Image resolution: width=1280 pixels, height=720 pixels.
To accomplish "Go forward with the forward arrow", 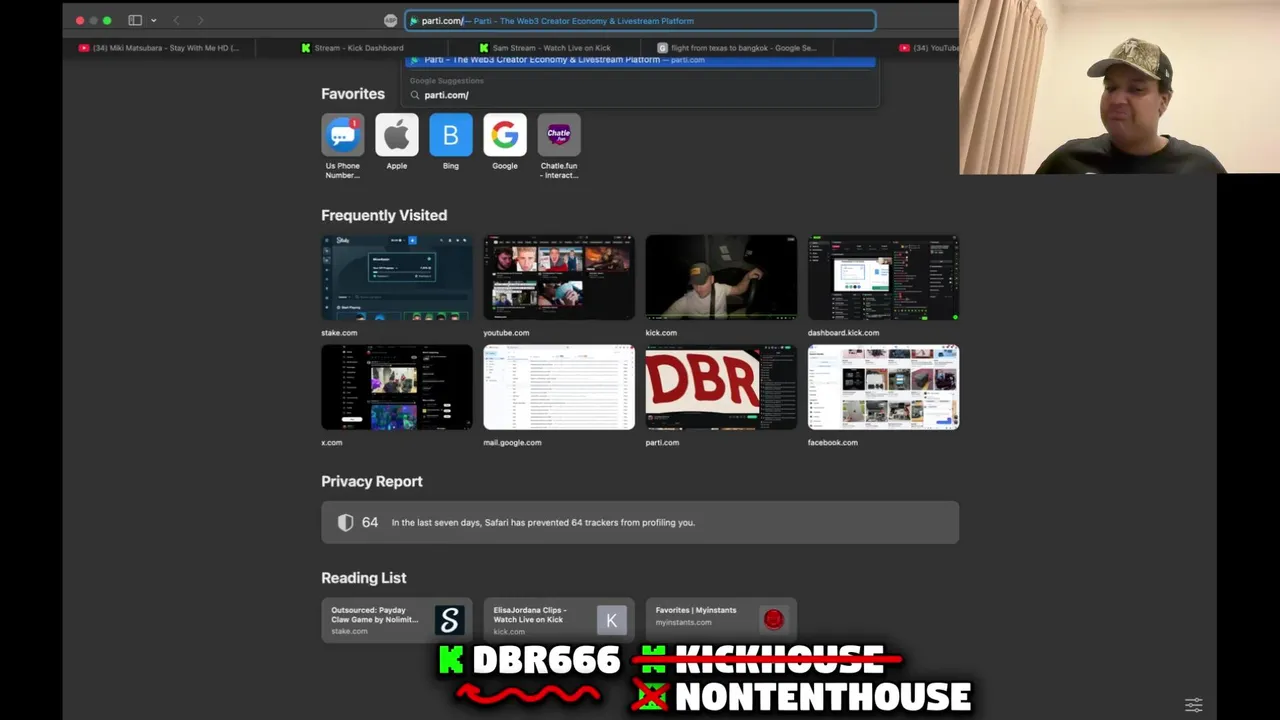I will coord(200,20).
